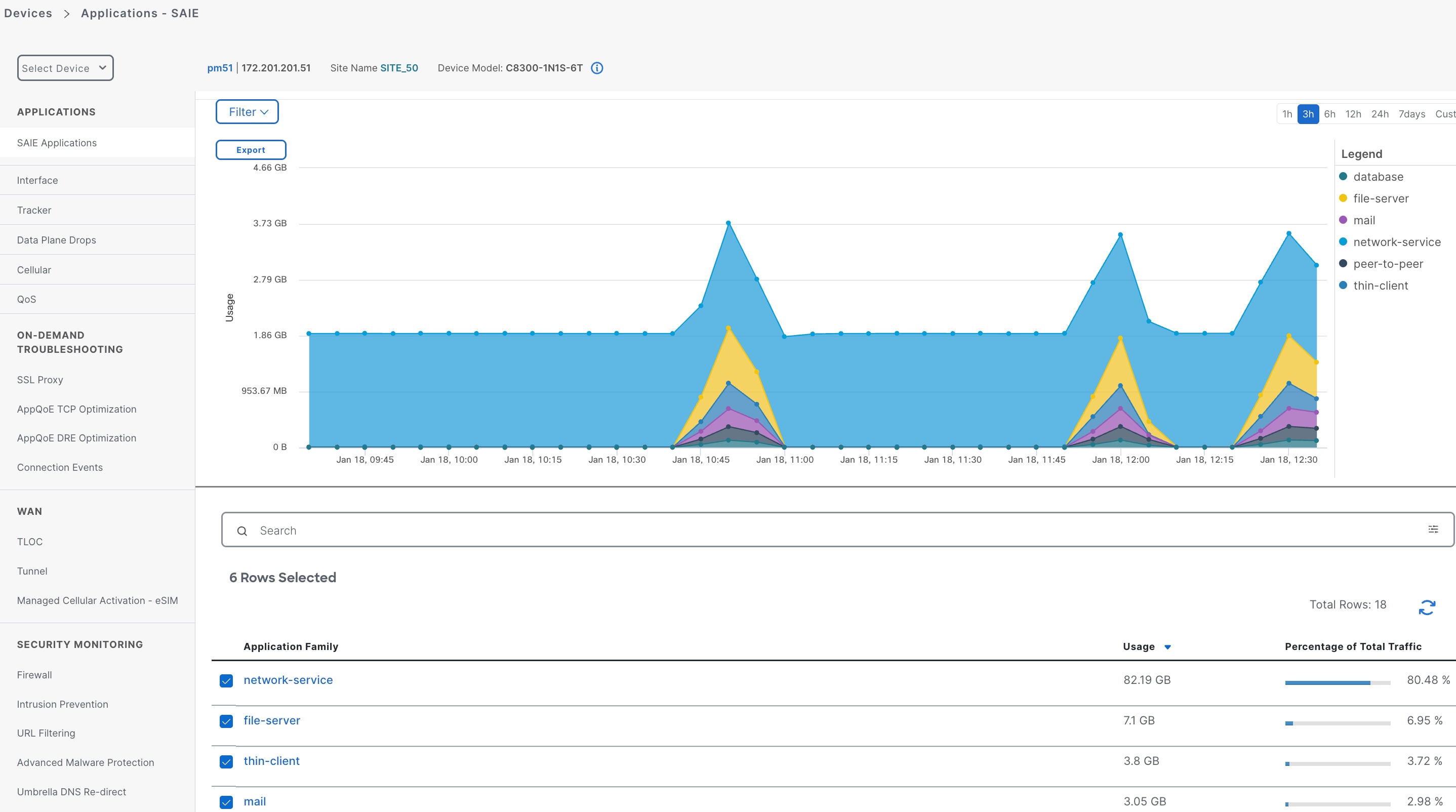Screen dimensions: 1456x812
Task: Uncheck the network-service row checkbox
Action: point(226,681)
